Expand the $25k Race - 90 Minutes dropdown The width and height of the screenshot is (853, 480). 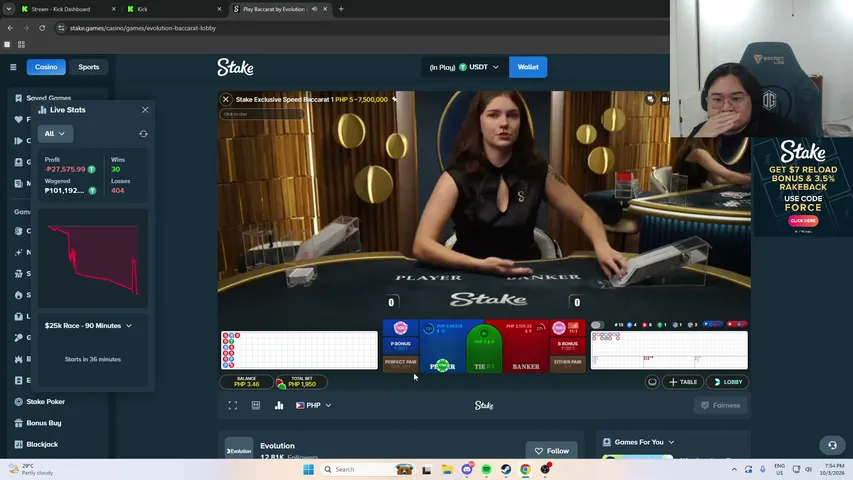(x=88, y=325)
